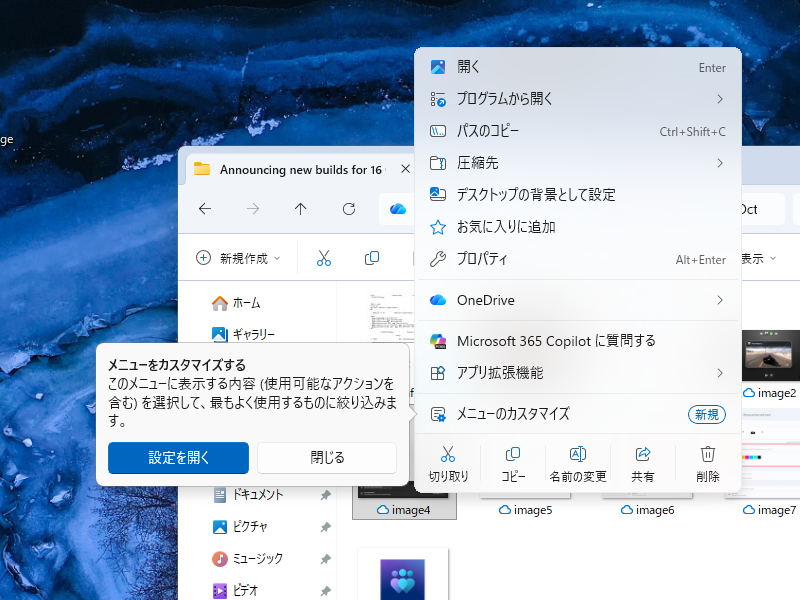Click the 閉じる button in the tooltip
The height and width of the screenshot is (600, 800).
tap(327, 458)
